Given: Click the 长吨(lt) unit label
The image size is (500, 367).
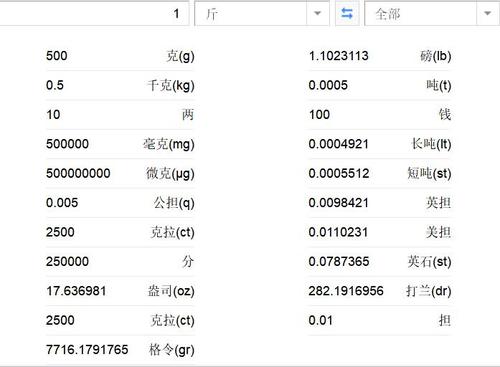Looking at the screenshot, I should click(431, 144).
